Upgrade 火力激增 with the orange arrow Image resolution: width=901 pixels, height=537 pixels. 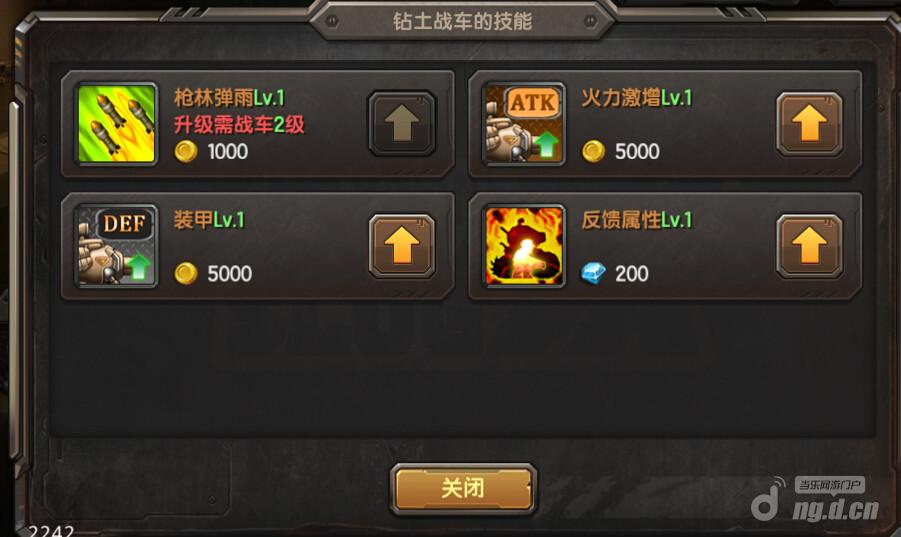pyautogui.click(x=809, y=123)
